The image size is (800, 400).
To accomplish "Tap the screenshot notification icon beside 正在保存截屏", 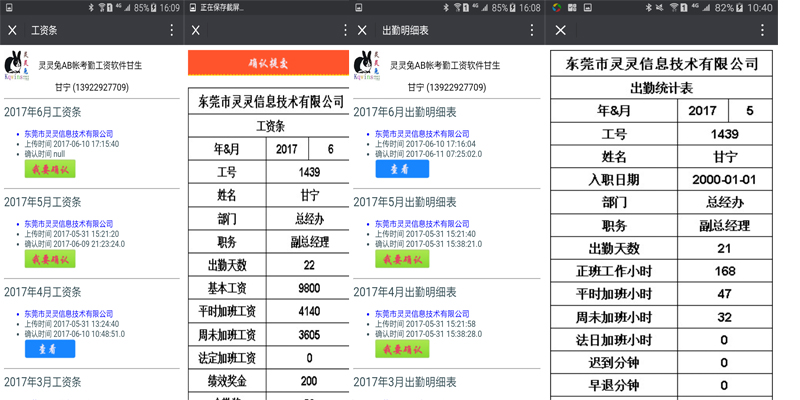I will pyautogui.click(x=193, y=8).
